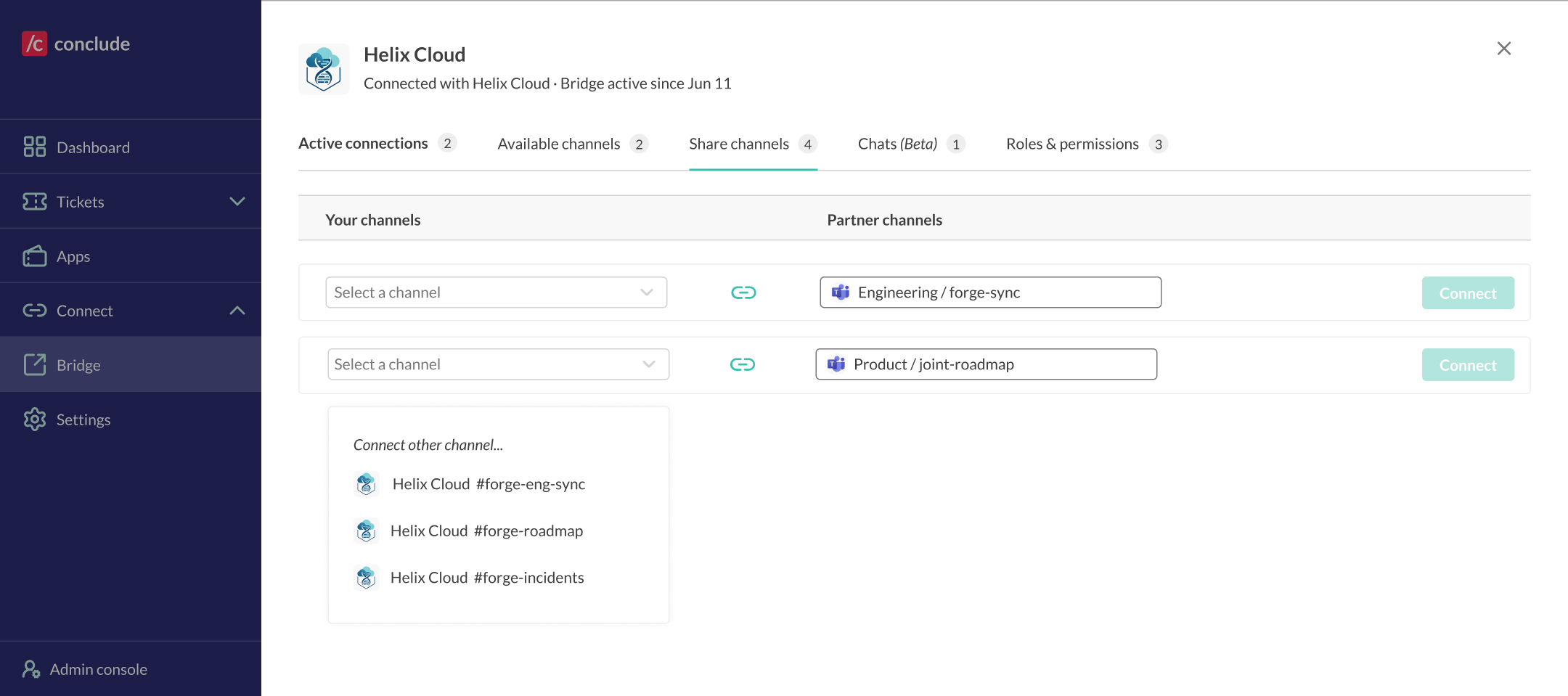
Task: Click Helix icon next to #forge-eng-sync
Action: point(366,483)
